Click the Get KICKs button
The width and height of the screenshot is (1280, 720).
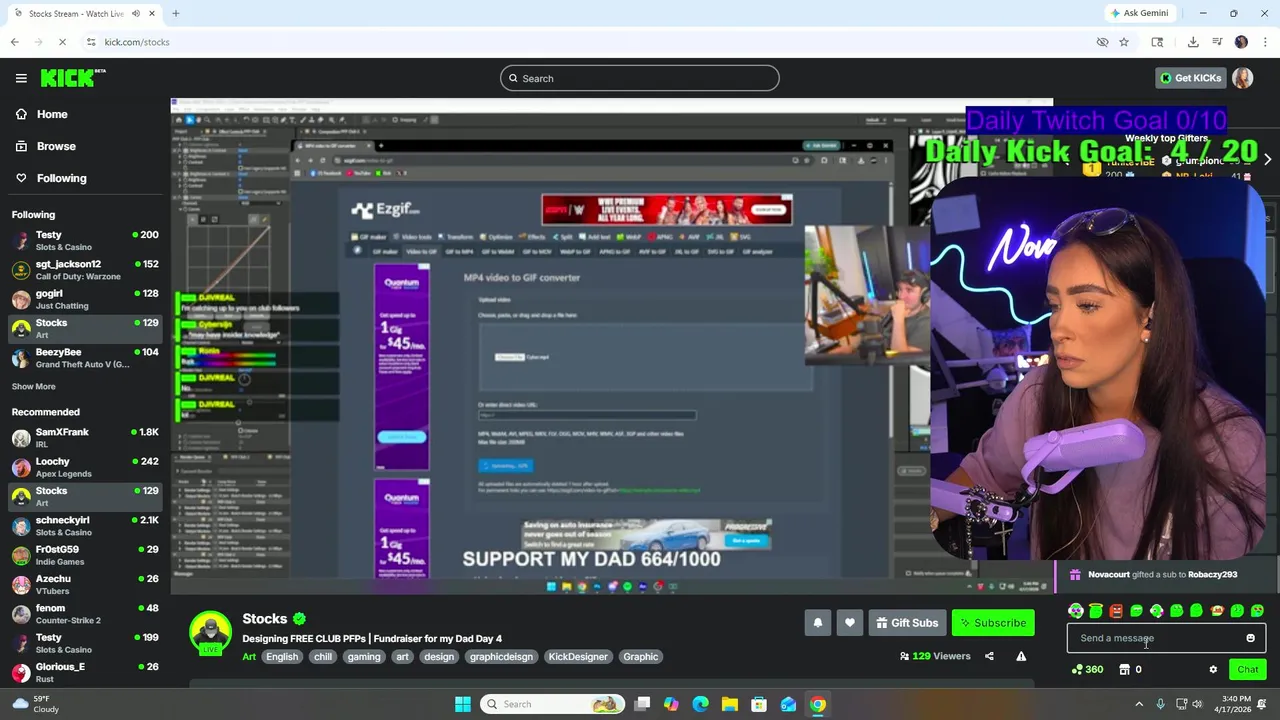click(1189, 78)
